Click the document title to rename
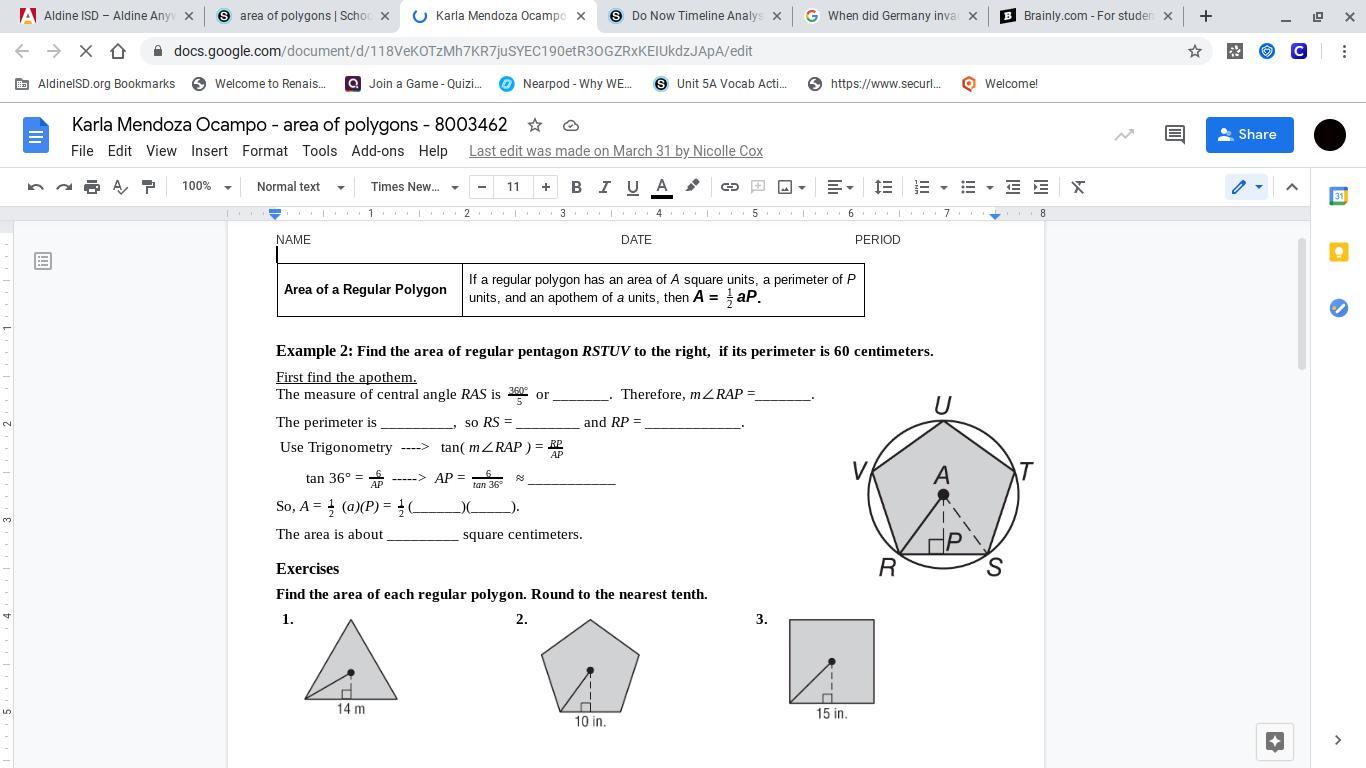 [290, 125]
